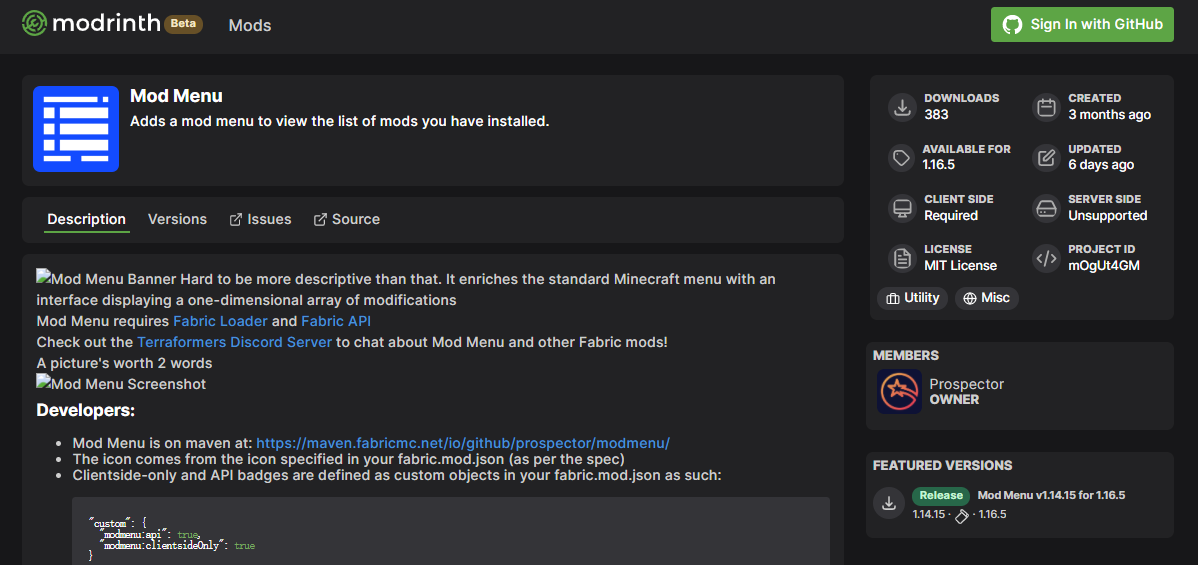This screenshot has height=565, width=1198.
Task: Click the updated pencil icon
Action: click(1046, 158)
